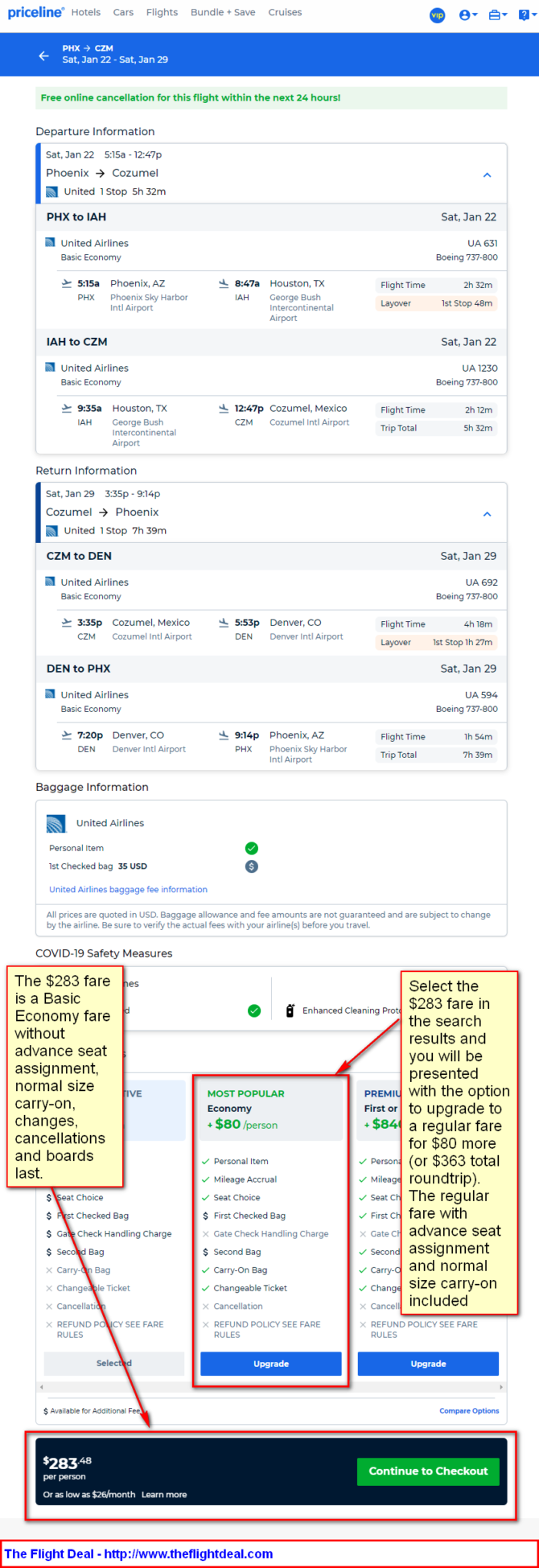
Task: Click the 'Trip Total 5h 32m' row
Action: [x=435, y=428]
